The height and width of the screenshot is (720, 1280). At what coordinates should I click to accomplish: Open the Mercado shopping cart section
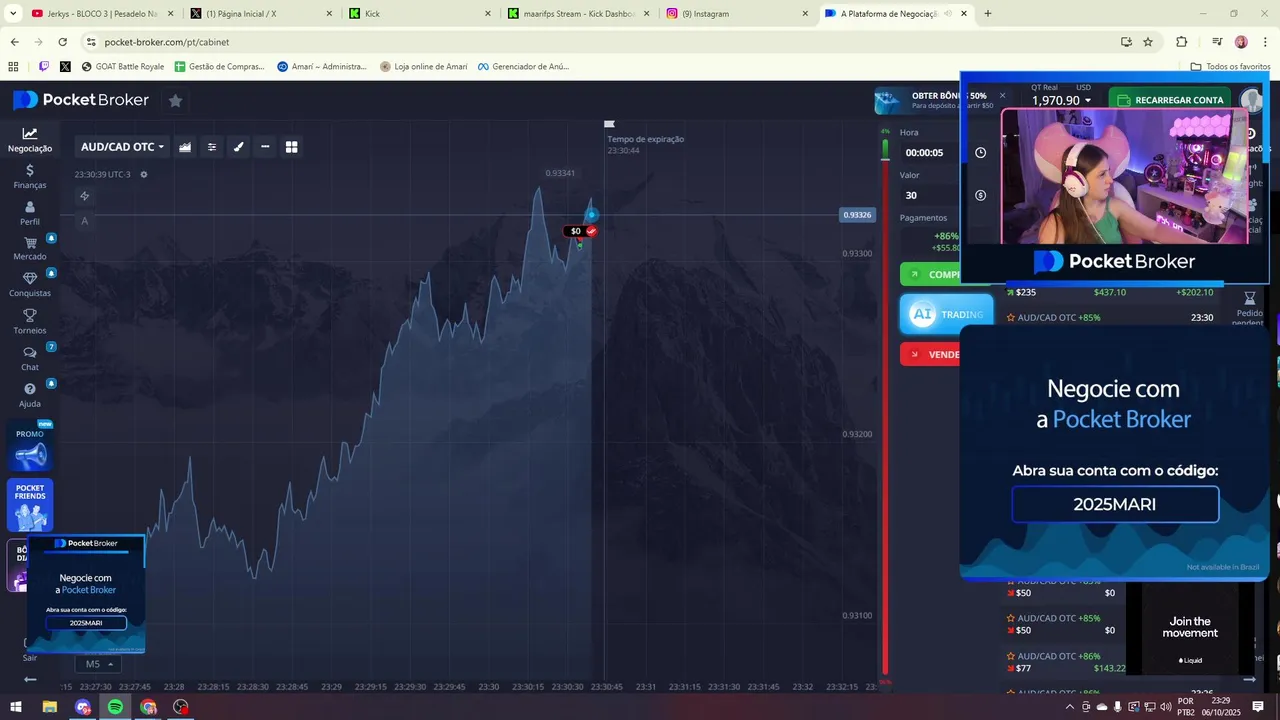30,249
